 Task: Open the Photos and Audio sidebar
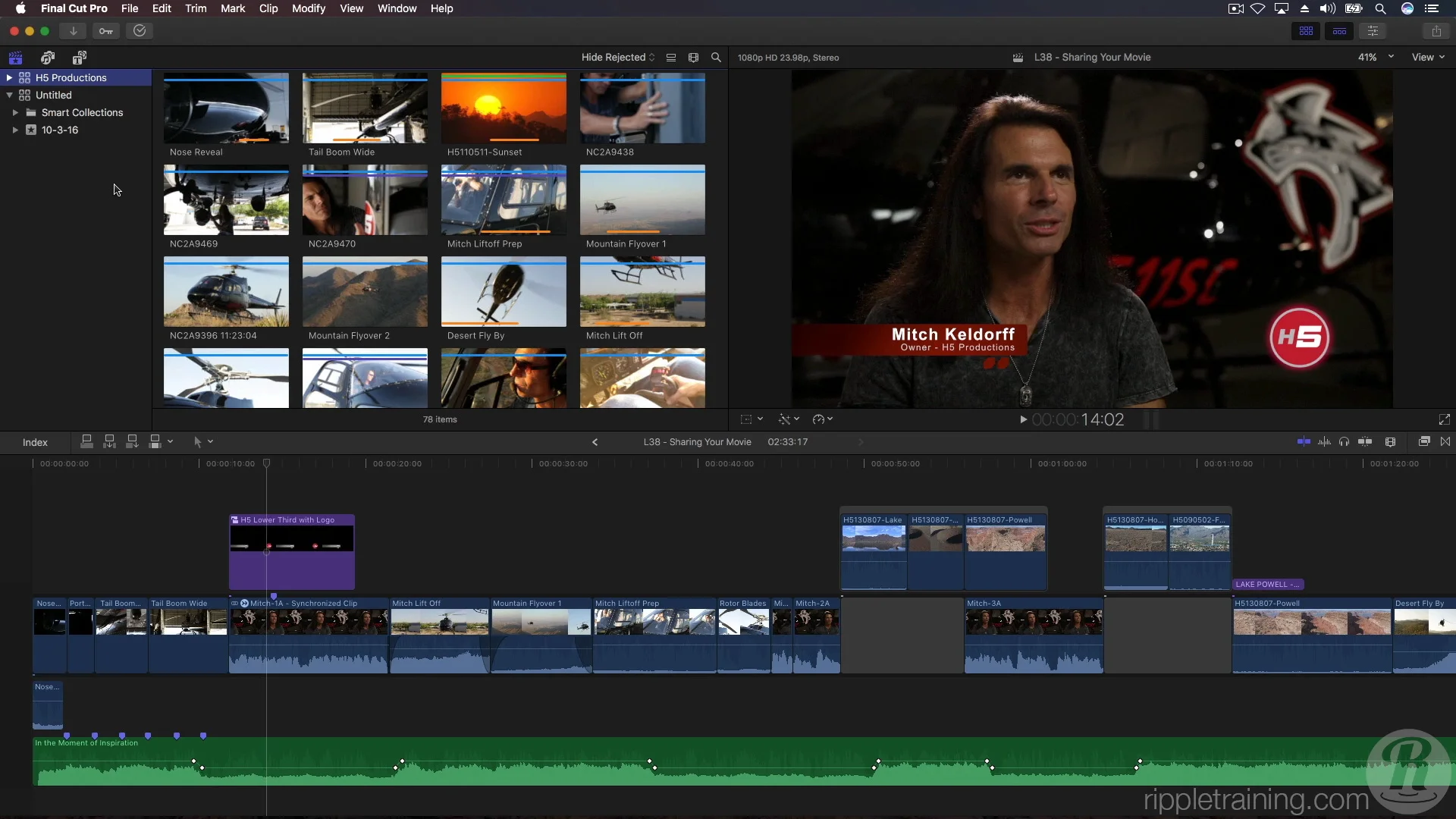[48, 58]
